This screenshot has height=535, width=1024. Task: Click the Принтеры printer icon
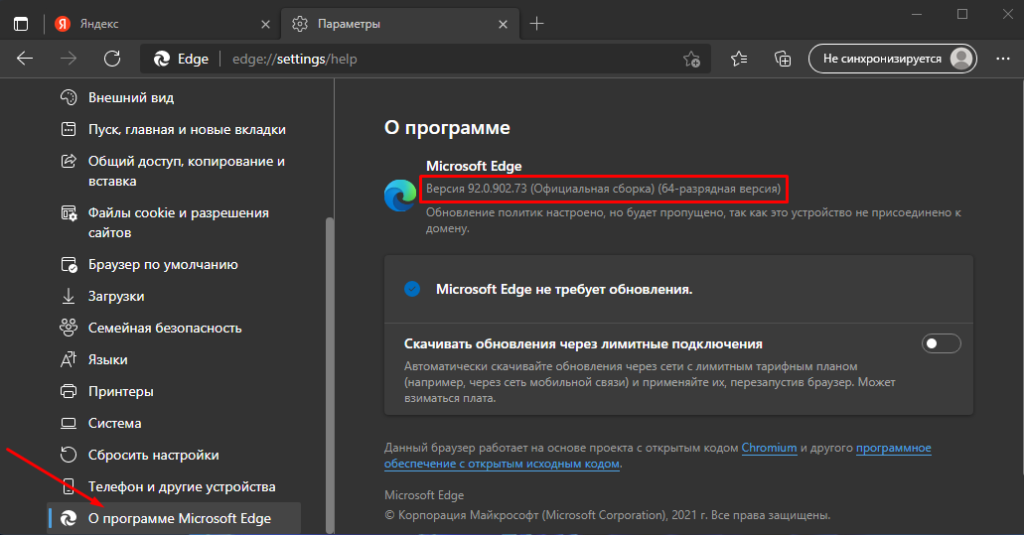click(69, 391)
